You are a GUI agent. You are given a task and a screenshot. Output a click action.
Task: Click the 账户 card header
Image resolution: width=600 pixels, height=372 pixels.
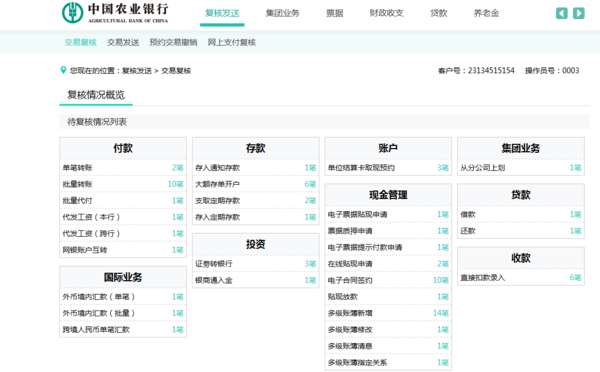click(388, 148)
